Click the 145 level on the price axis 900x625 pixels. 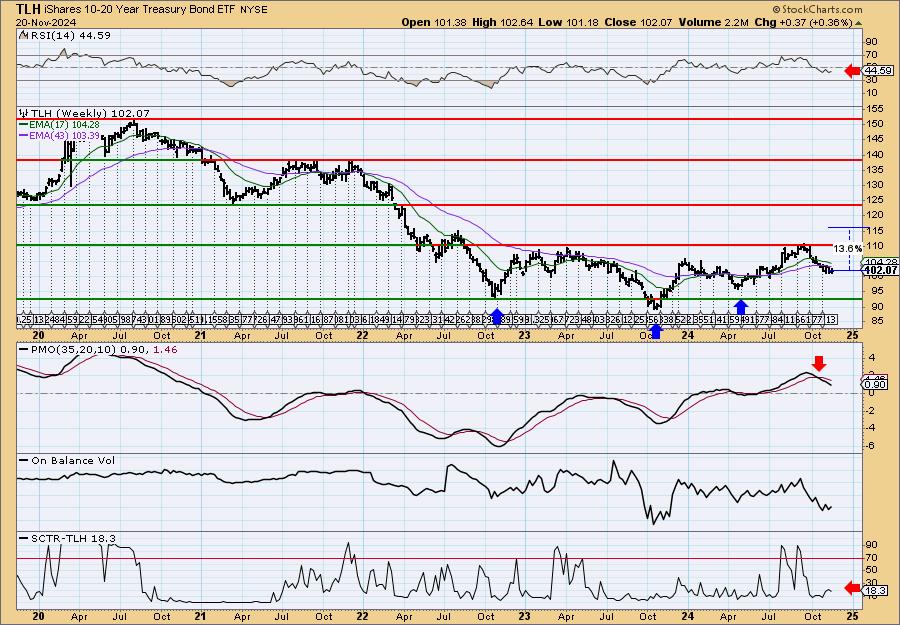875,139
